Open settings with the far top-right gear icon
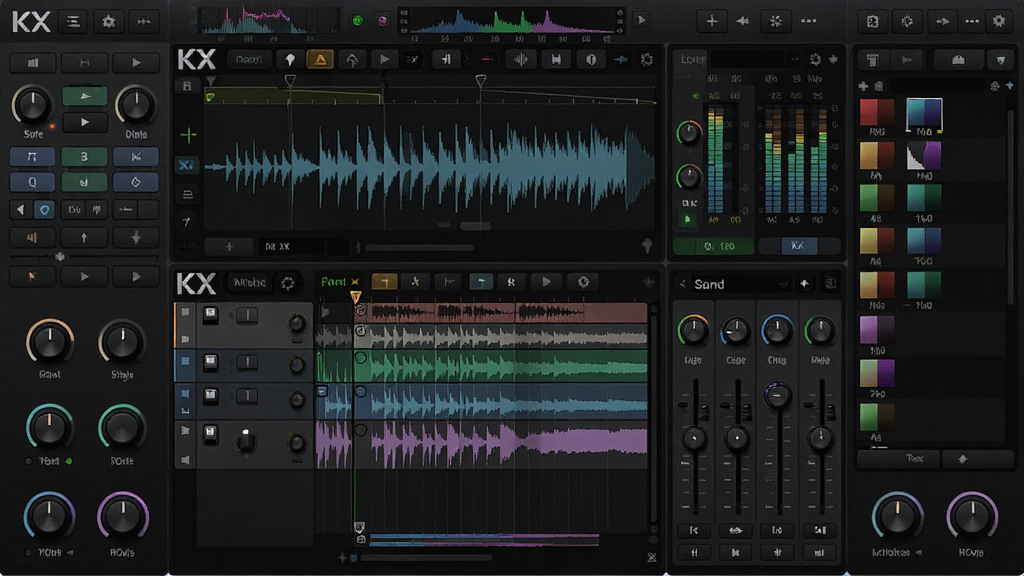1024x576 pixels. [999, 21]
